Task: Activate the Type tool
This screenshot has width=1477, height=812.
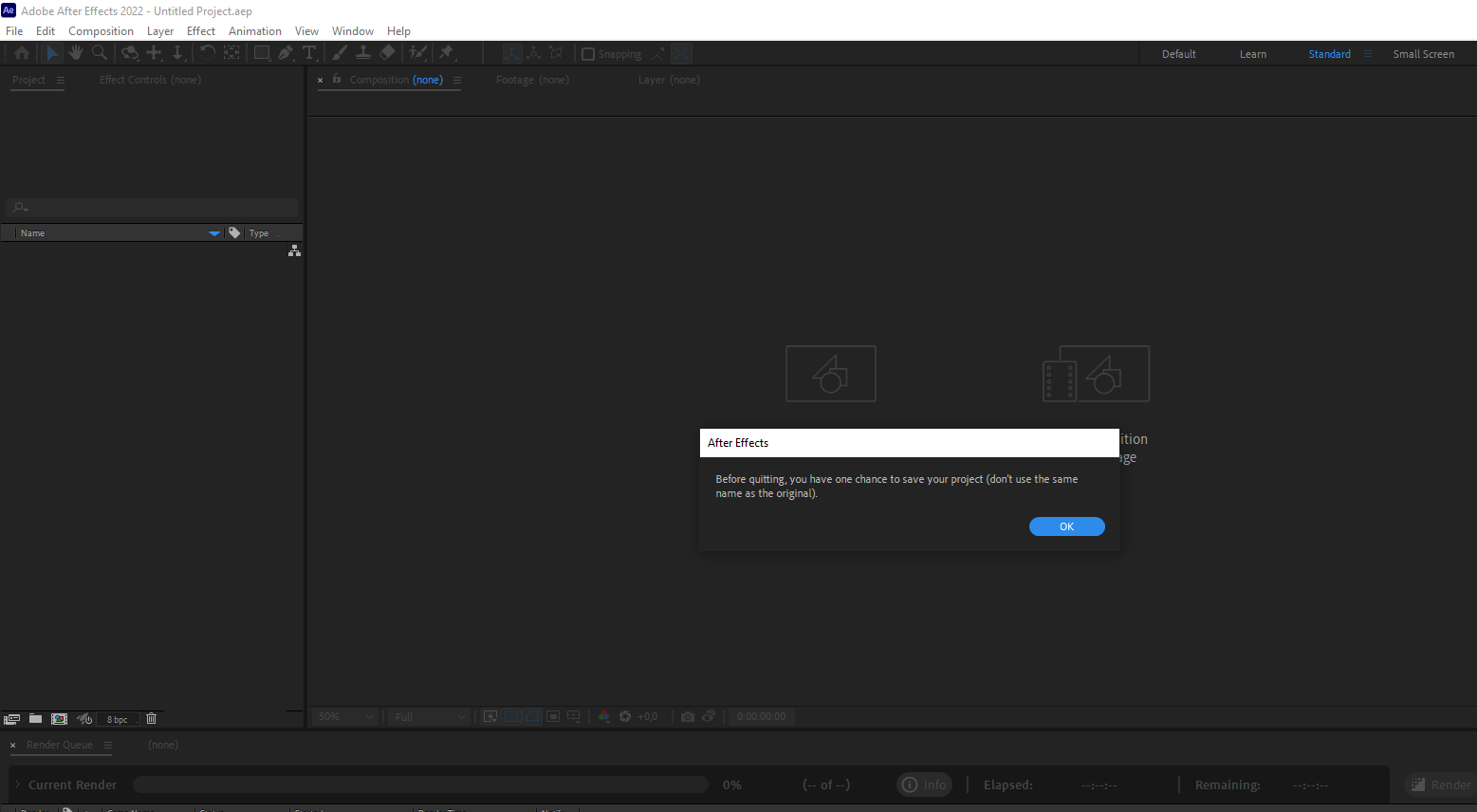Action: pos(309,53)
